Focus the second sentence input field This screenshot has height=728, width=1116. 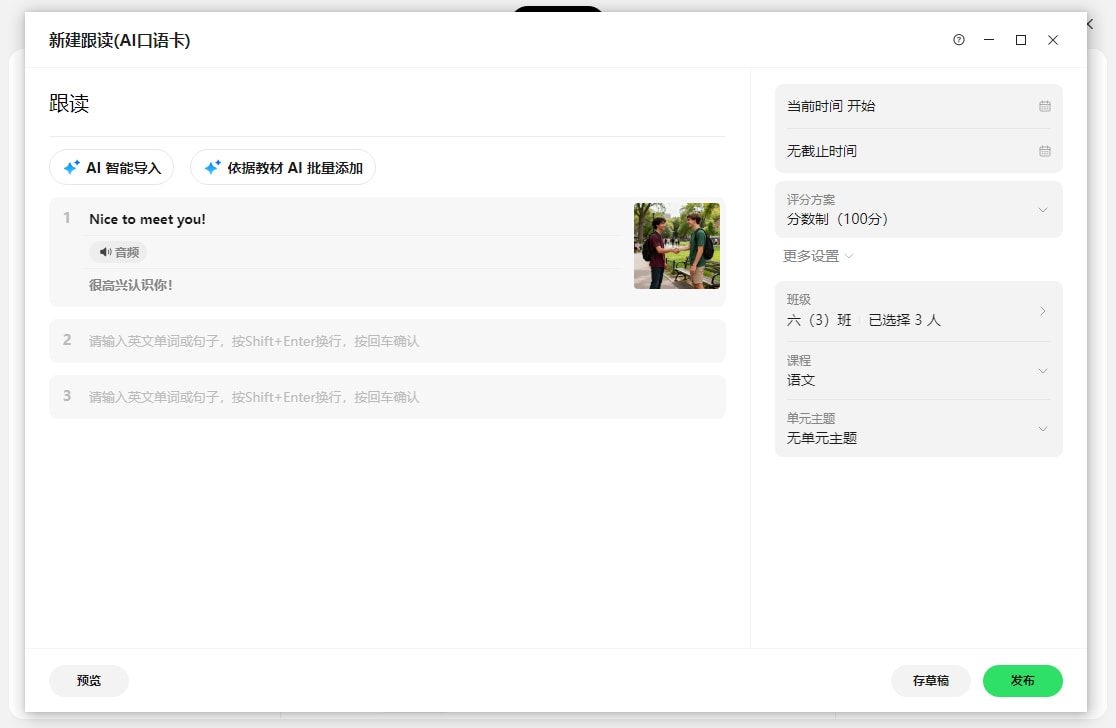(387, 341)
